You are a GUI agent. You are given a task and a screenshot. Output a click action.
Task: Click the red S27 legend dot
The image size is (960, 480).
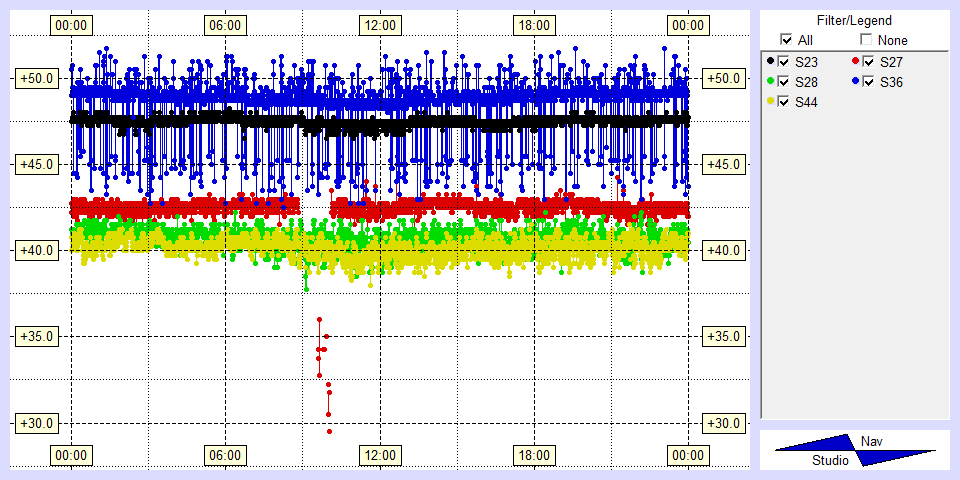click(854, 62)
